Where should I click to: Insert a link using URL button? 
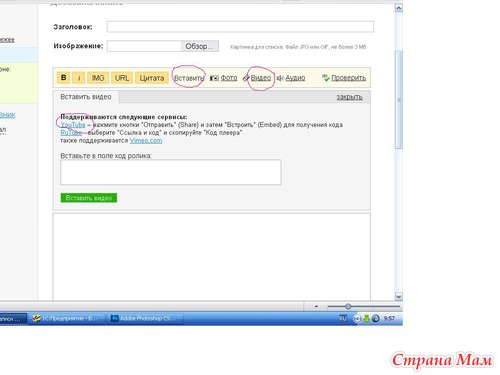pyautogui.click(x=122, y=78)
